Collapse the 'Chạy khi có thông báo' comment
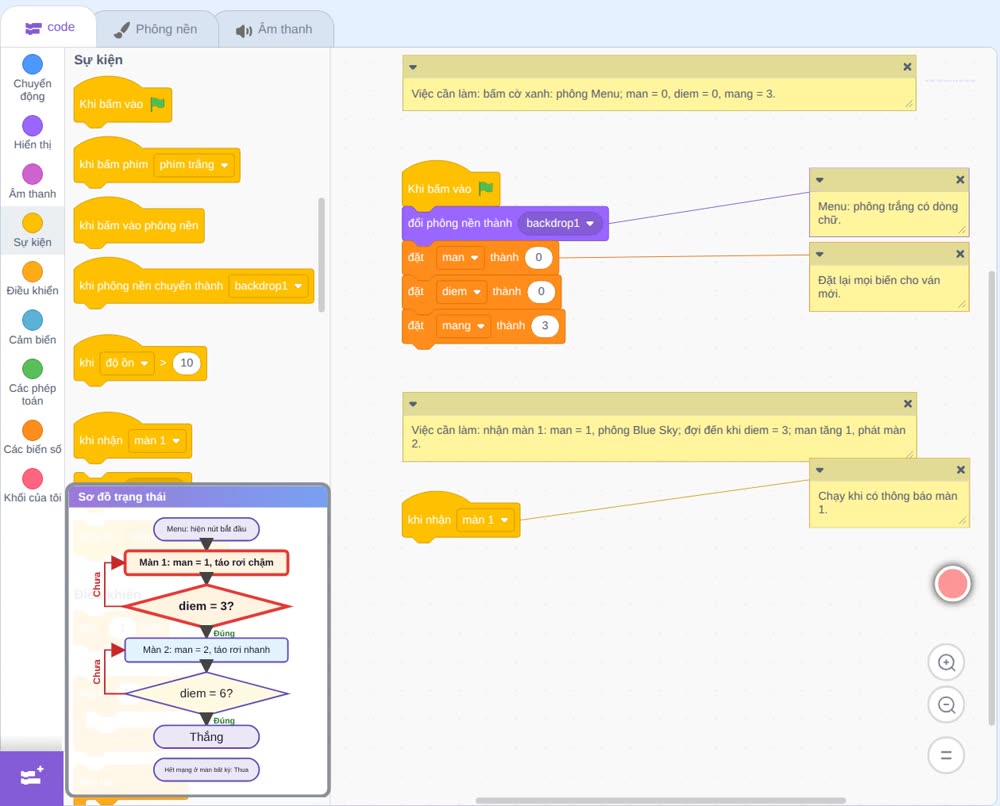The width and height of the screenshot is (1000, 806). pos(820,470)
